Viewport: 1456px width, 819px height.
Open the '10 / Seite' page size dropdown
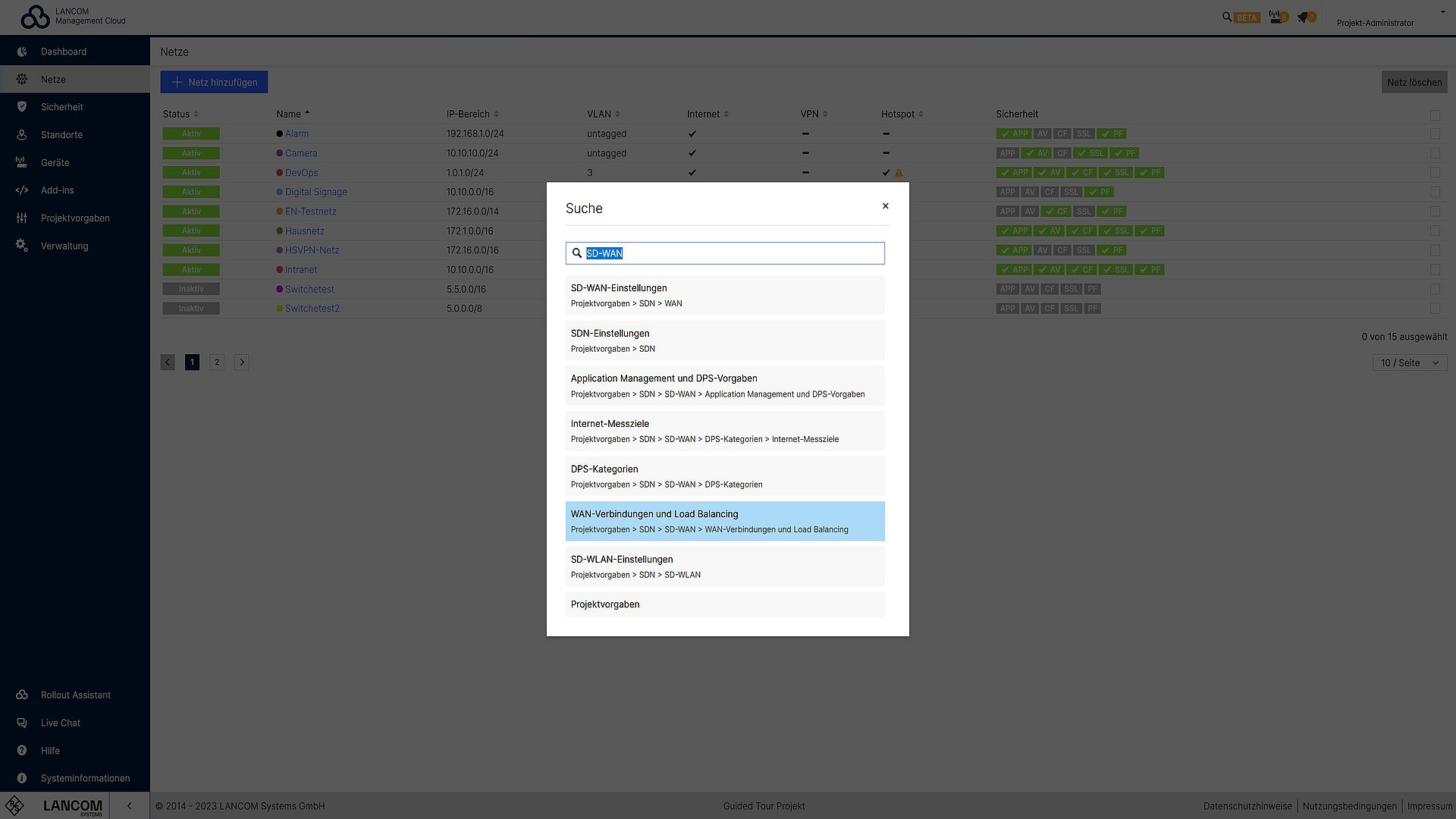[1409, 362]
